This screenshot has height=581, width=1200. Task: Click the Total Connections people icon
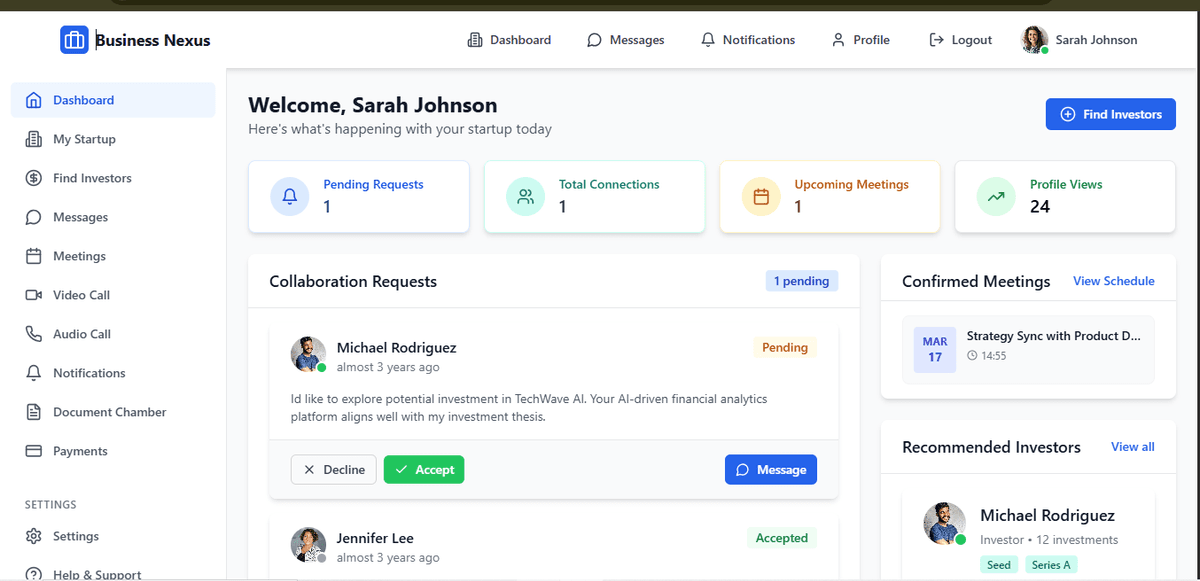[x=526, y=197]
